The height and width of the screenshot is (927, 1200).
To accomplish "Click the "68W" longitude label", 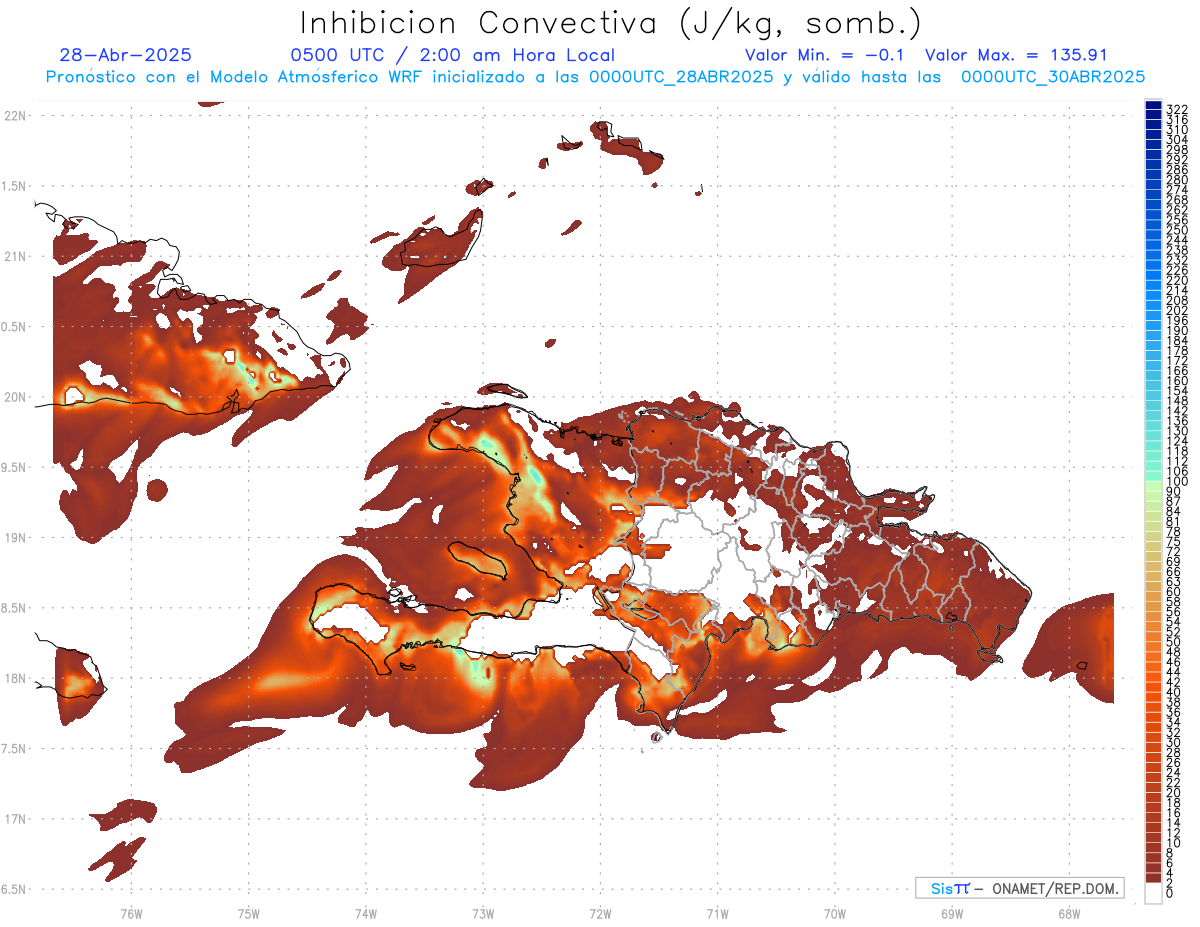I will tap(1068, 914).
